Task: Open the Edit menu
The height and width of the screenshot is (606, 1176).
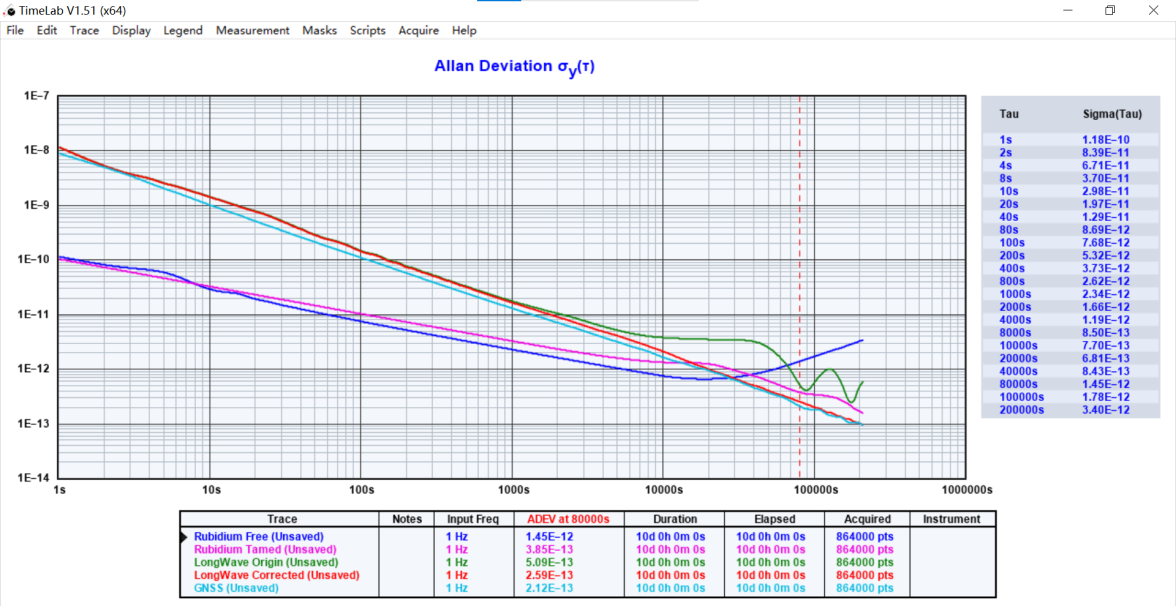Action: [47, 31]
